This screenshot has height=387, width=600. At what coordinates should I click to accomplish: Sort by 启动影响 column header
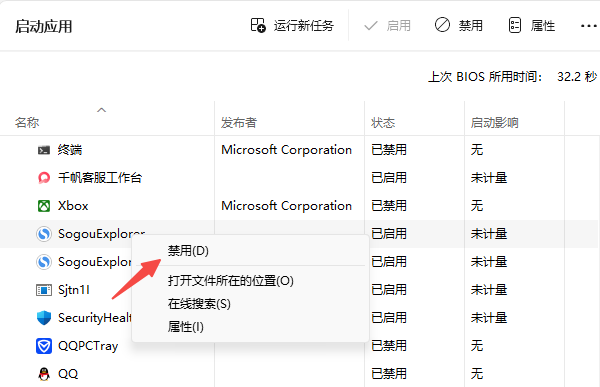coord(494,123)
